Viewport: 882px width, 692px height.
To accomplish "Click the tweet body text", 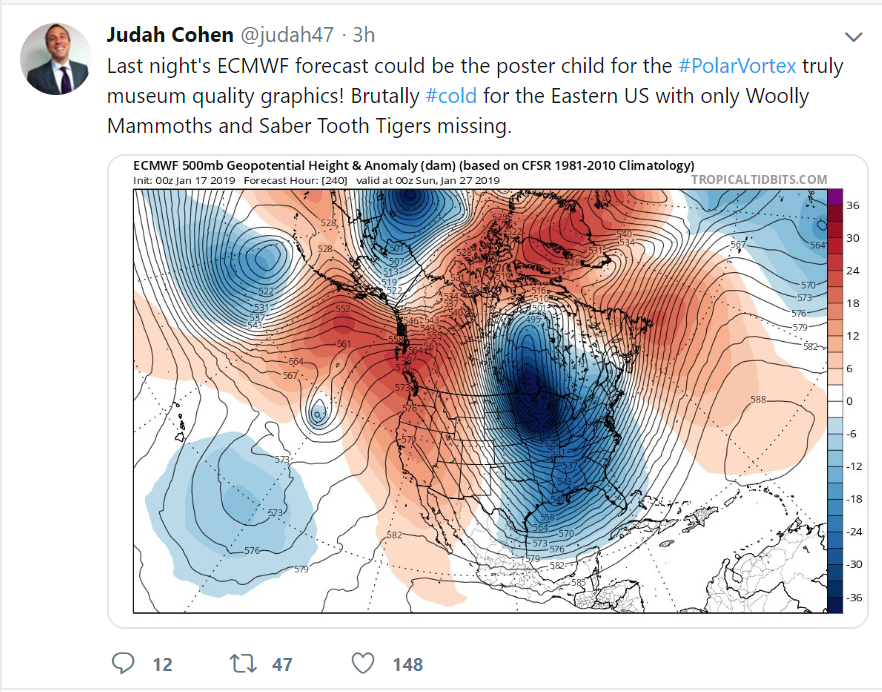I will tap(475, 96).
